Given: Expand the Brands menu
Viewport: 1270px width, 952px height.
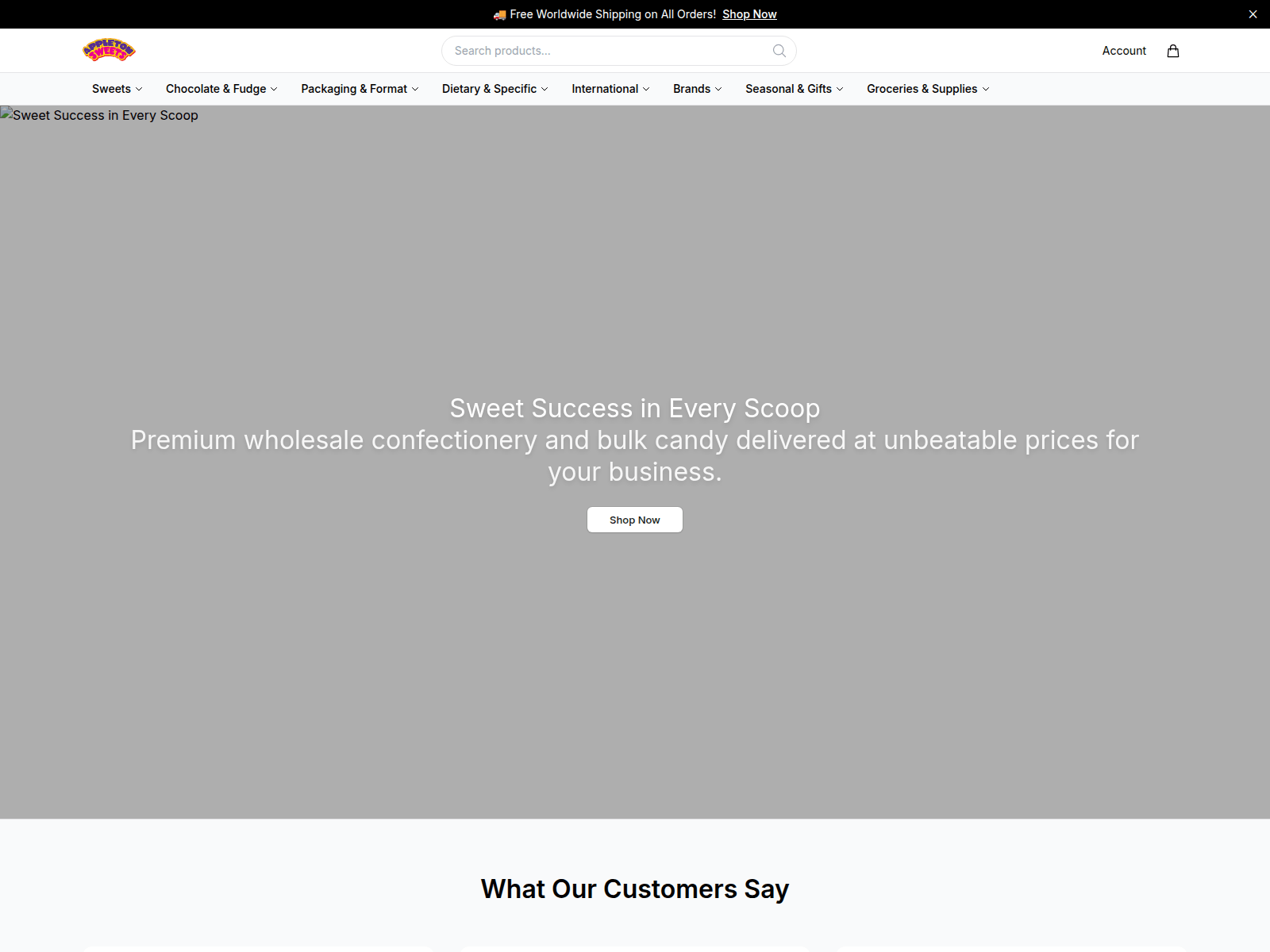Looking at the screenshot, I should click(698, 89).
